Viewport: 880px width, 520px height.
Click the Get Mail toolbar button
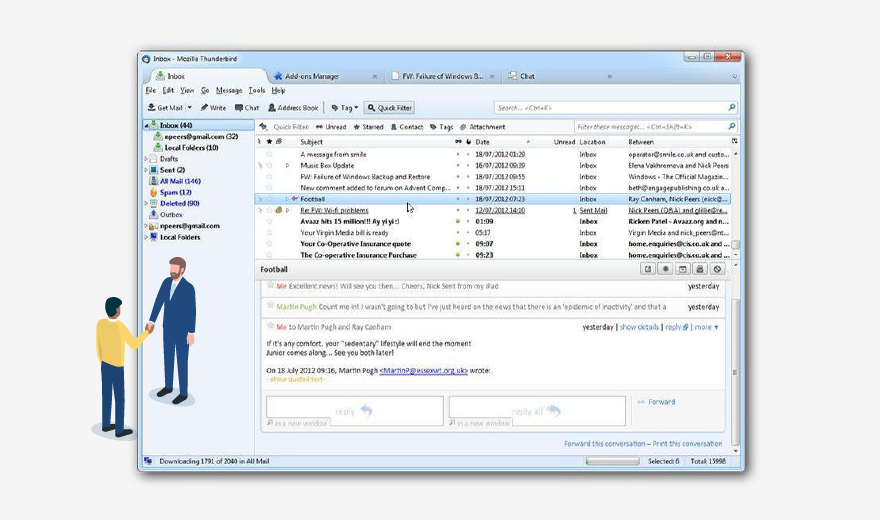point(165,108)
